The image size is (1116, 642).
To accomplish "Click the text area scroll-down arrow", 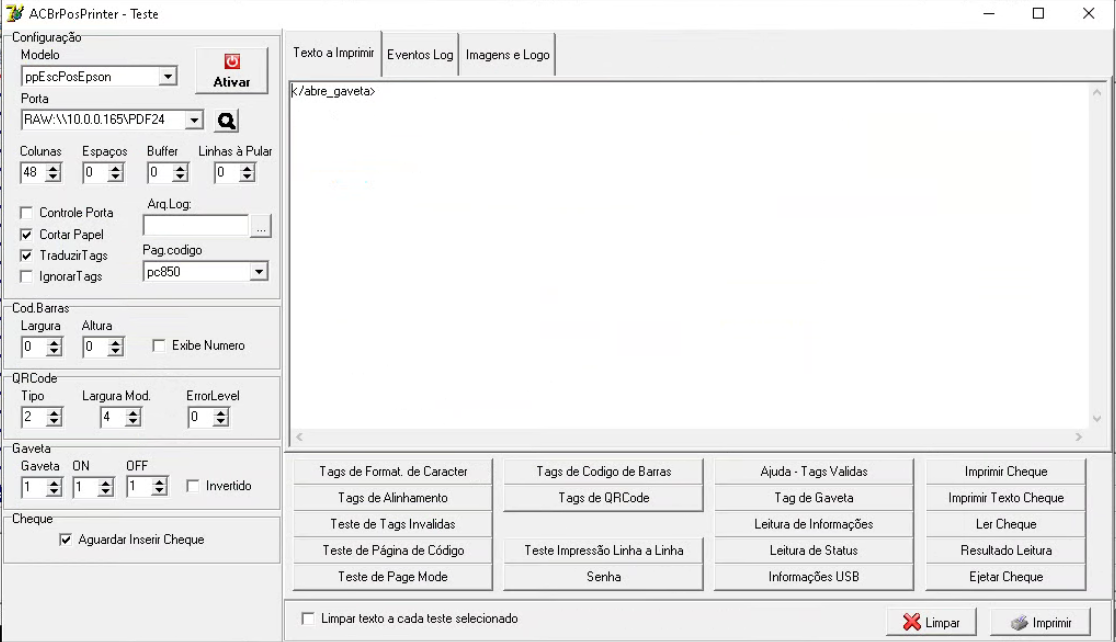I will pyautogui.click(x=1097, y=420).
